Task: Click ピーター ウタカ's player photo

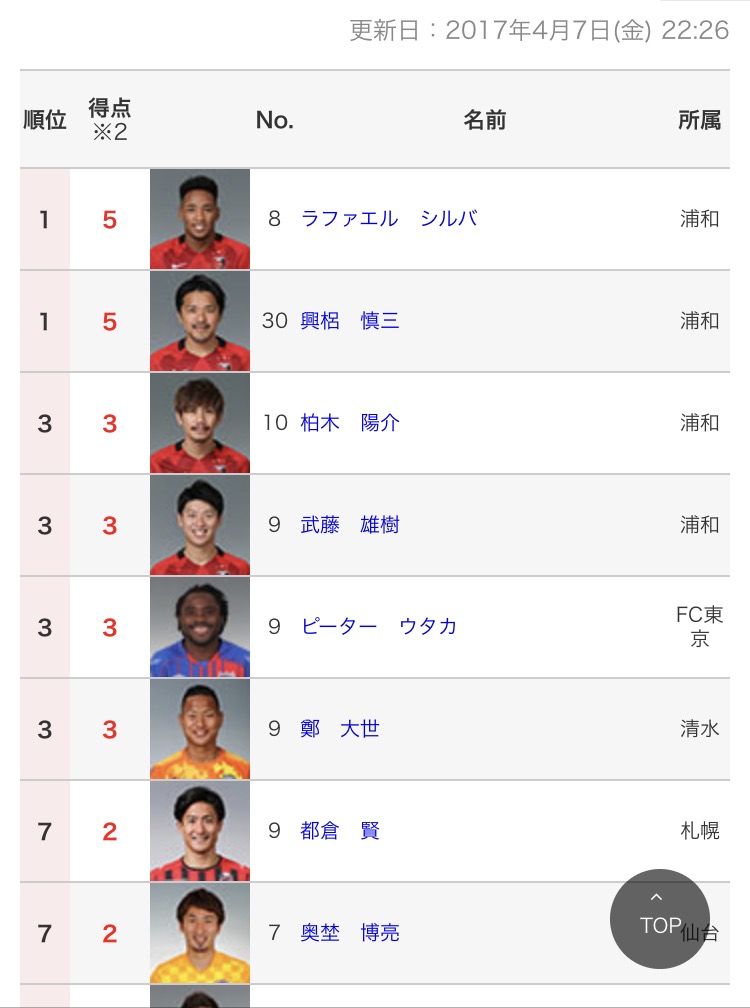Action: click(x=200, y=627)
